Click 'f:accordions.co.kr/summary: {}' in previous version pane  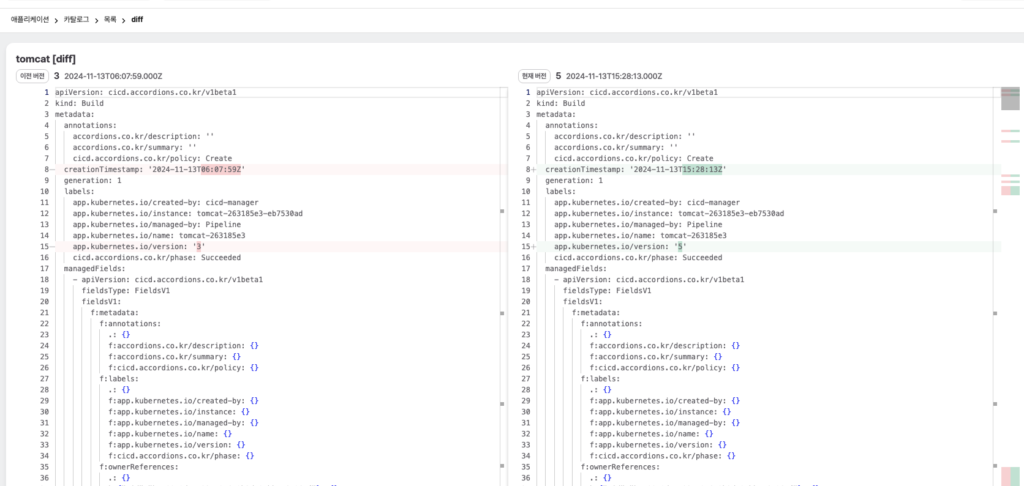click(x=174, y=358)
